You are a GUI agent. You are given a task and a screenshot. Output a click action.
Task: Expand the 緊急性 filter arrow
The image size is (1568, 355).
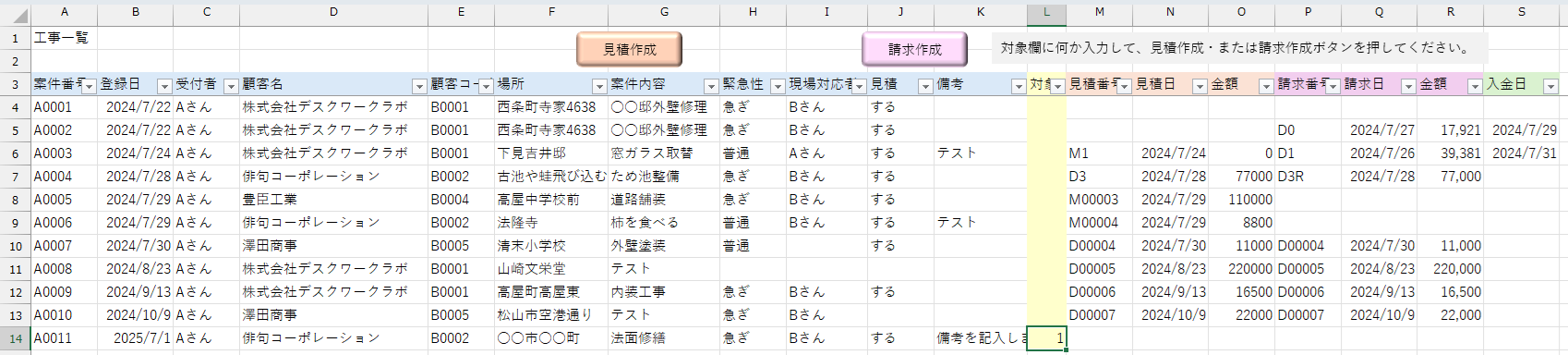[778, 86]
